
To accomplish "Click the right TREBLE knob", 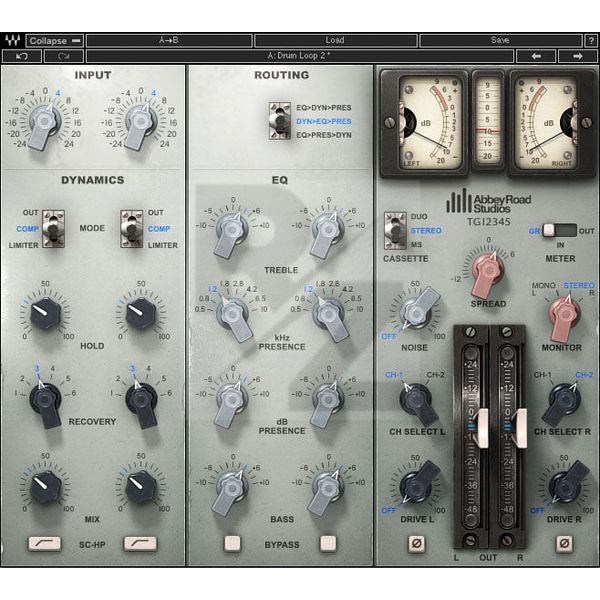I will (328, 232).
